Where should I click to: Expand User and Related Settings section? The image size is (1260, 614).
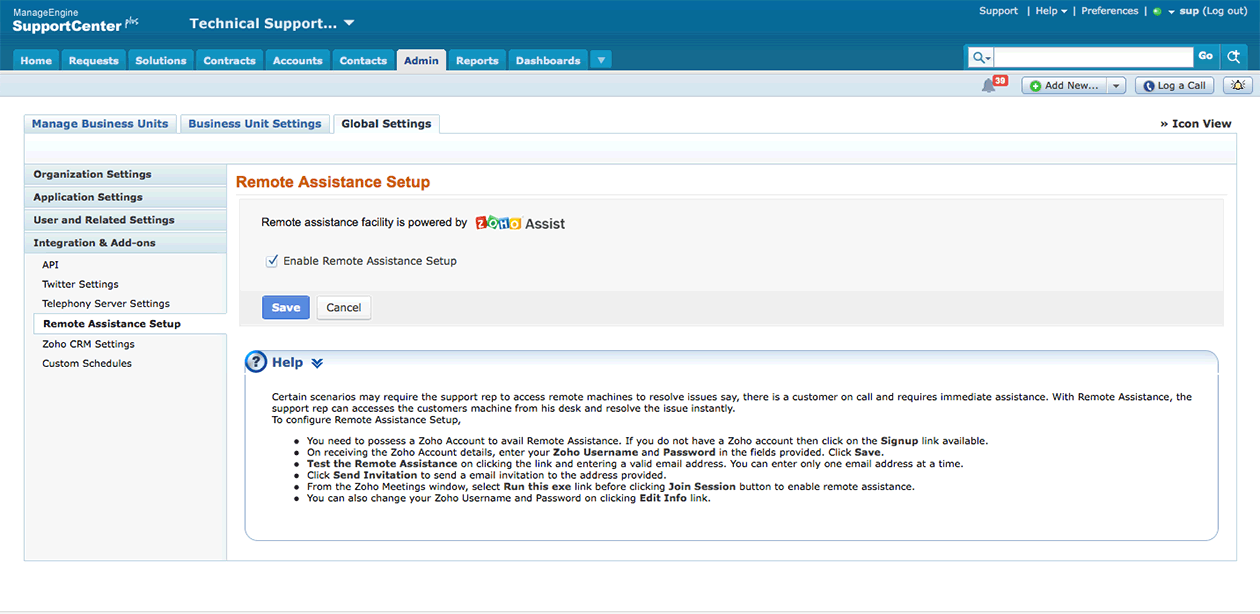click(x=125, y=220)
